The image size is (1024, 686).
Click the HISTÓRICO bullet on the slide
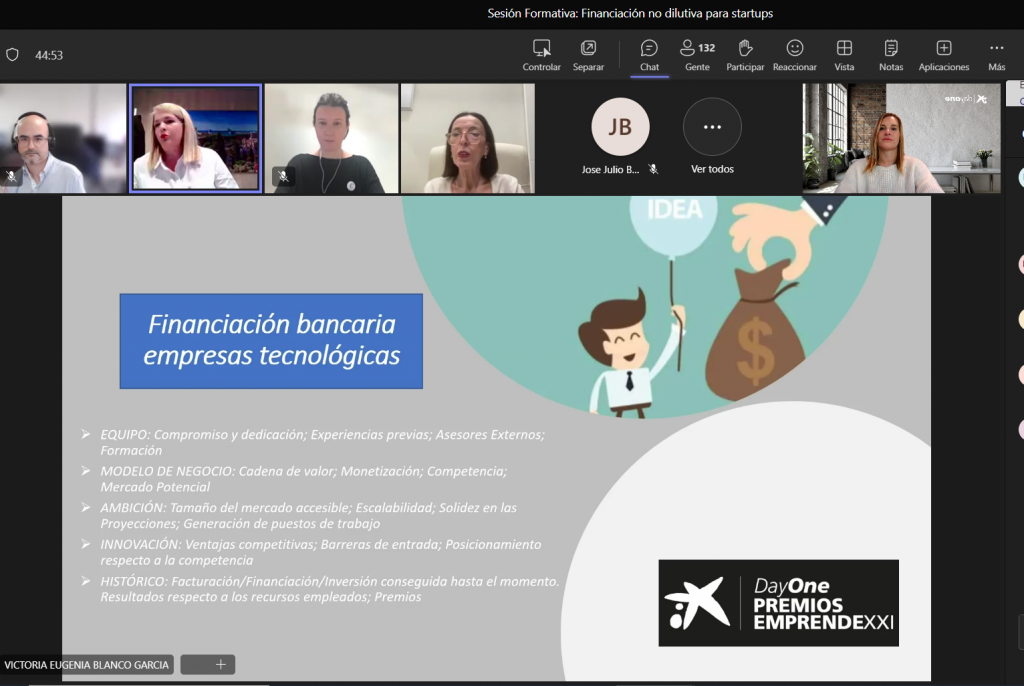pyautogui.click(x=329, y=589)
